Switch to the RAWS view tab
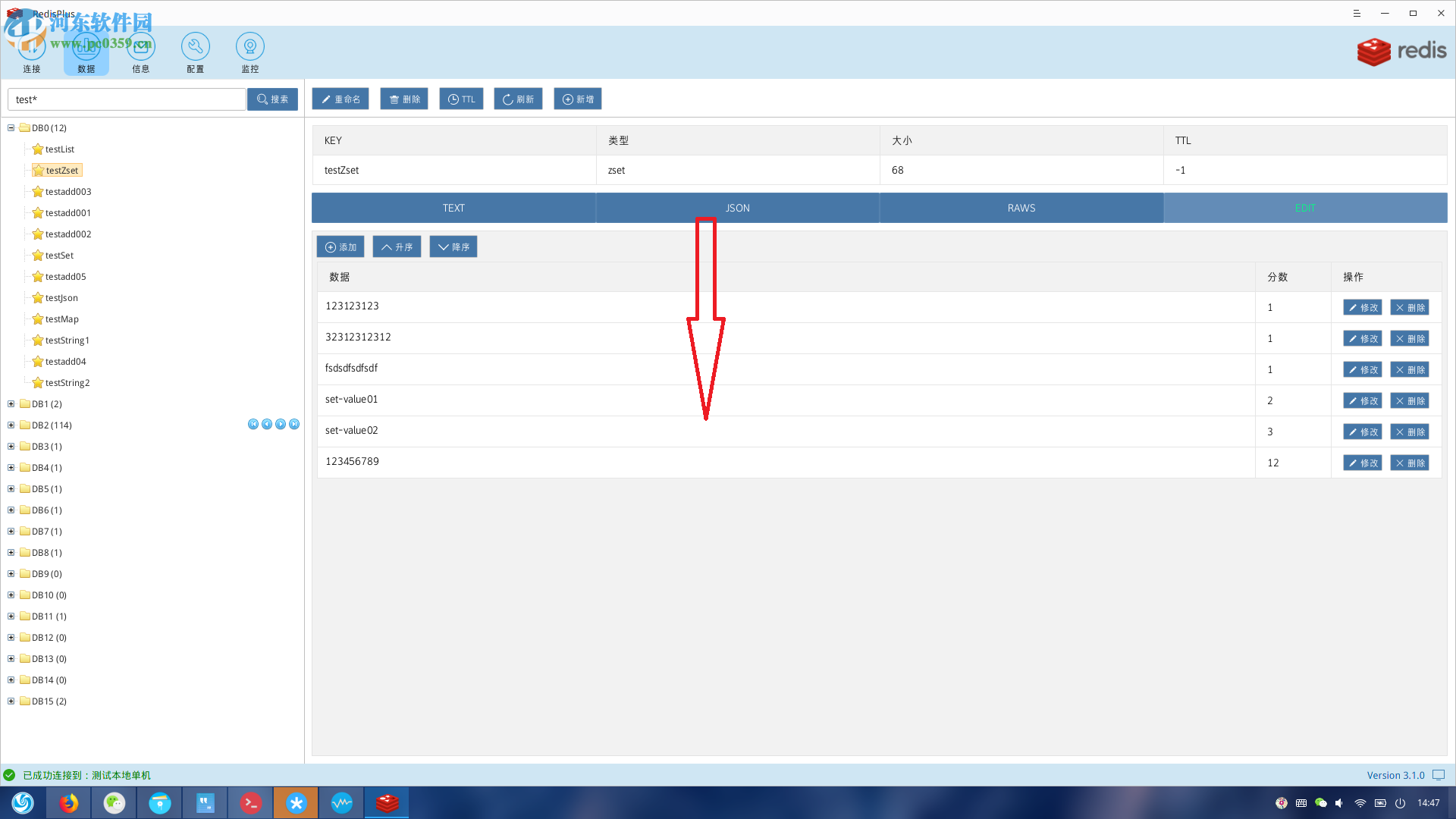 pos(1021,208)
